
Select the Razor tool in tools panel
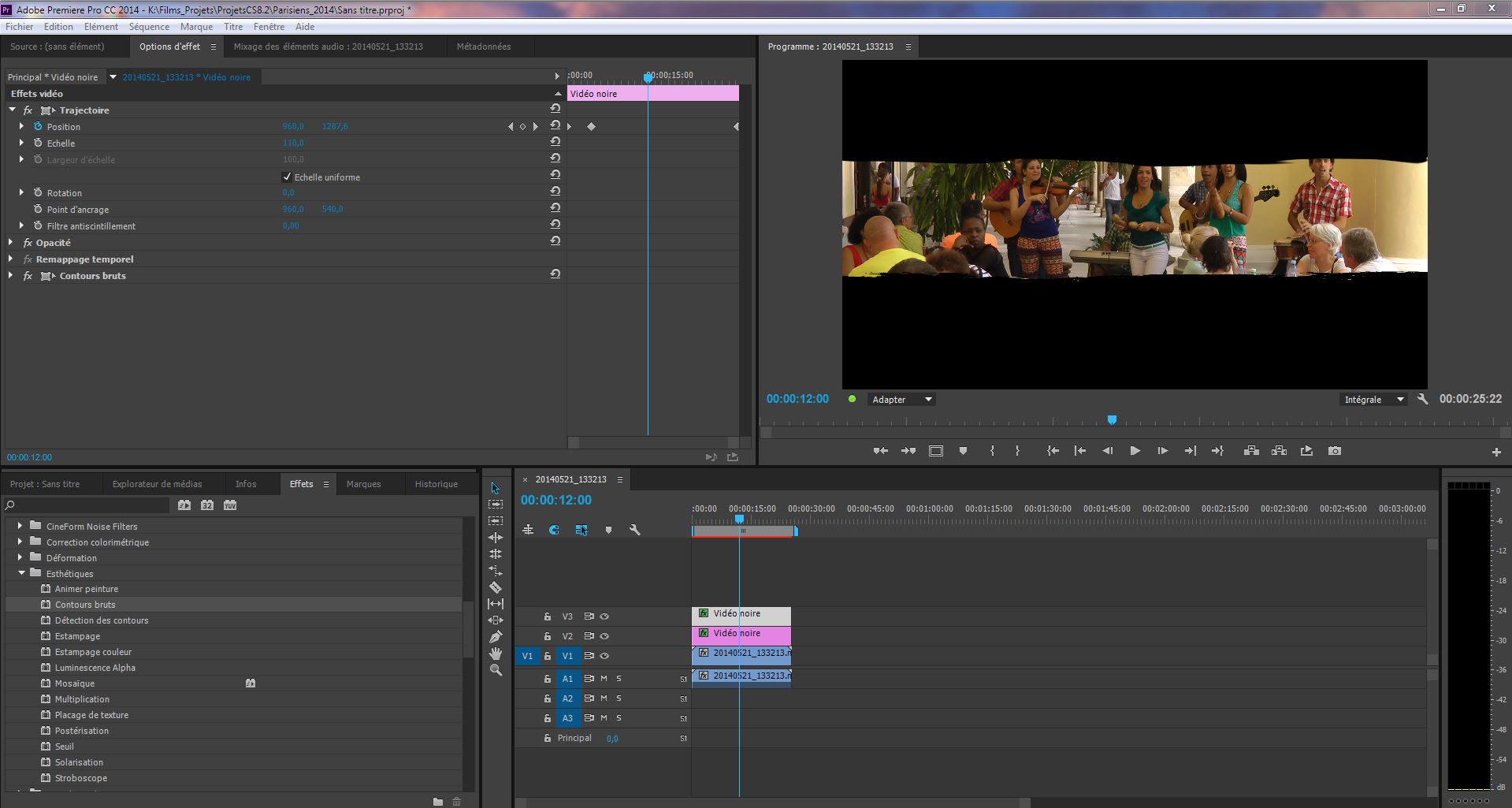click(496, 587)
